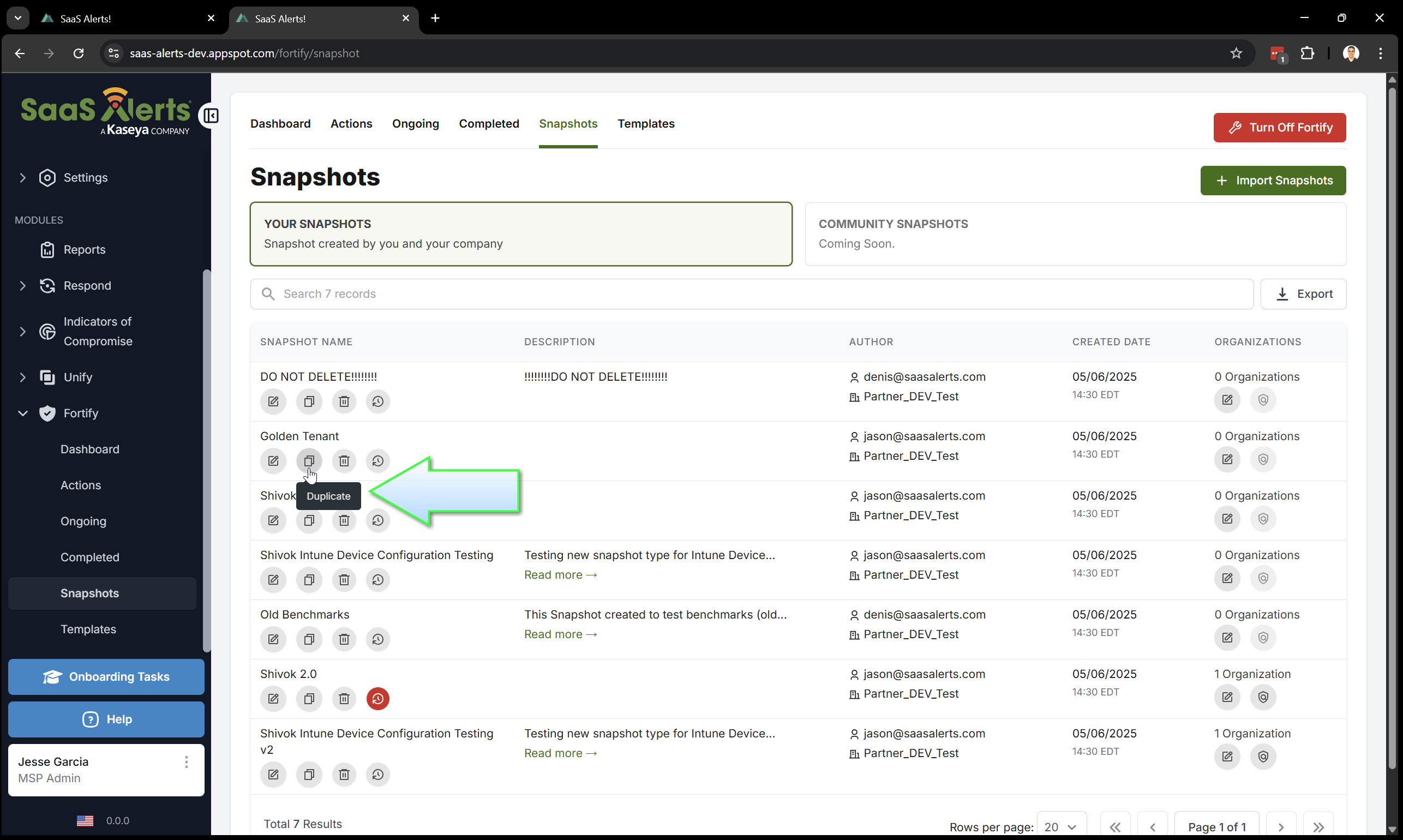Image resolution: width=1403 pixels, height=840 pixels.
Task: Turn Off Fortify
Action: click(x=1279, y=127)
